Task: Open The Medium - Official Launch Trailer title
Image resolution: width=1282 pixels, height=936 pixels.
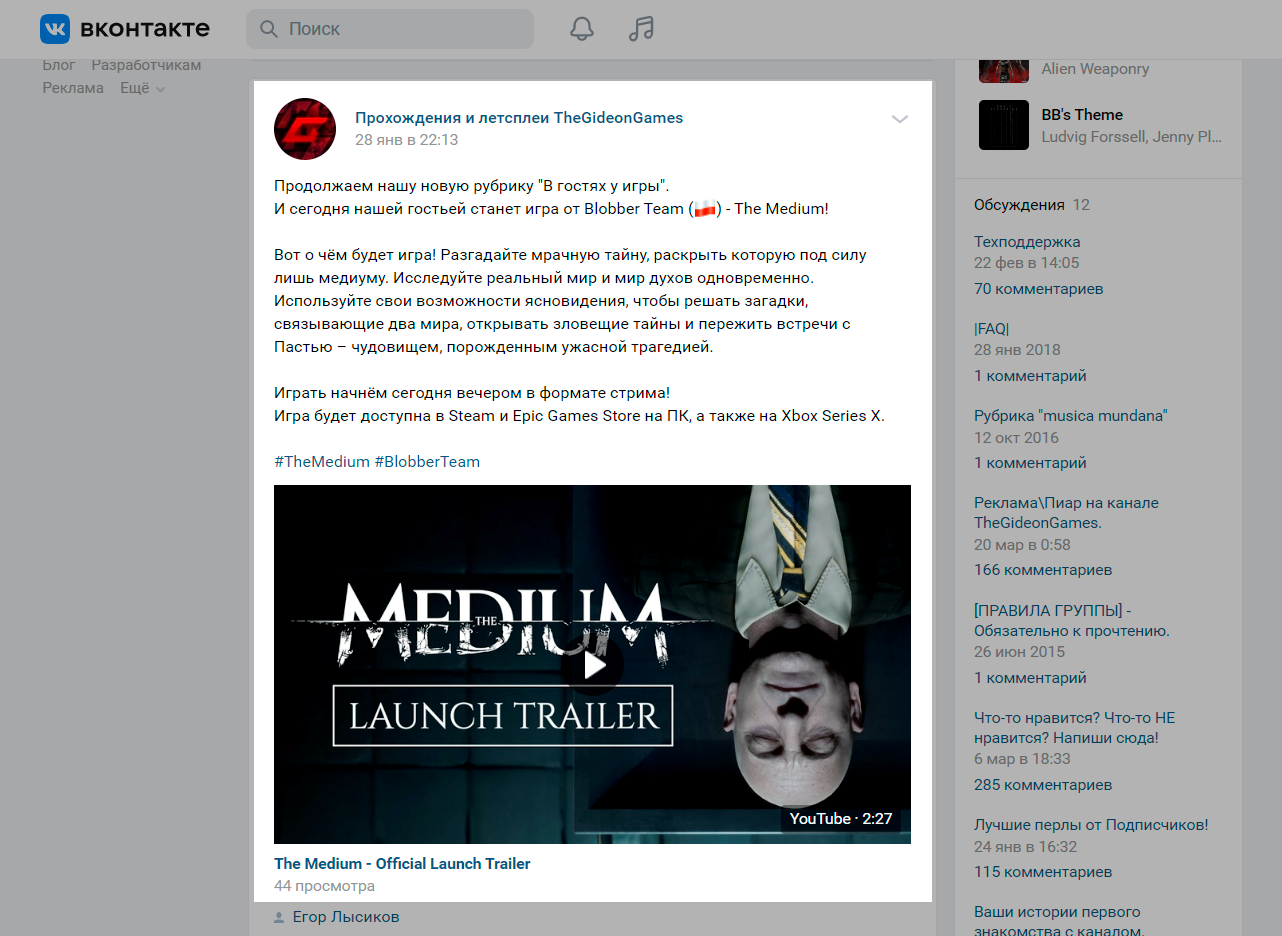Action: tap(402, 864)
